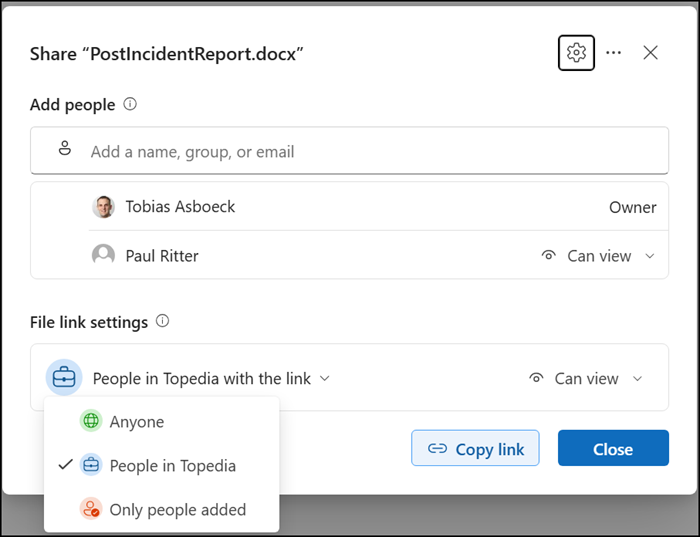The height and width of the screenshot is (537, 700).
Task: Click the Owner label
Action: [x=633, y=207]
